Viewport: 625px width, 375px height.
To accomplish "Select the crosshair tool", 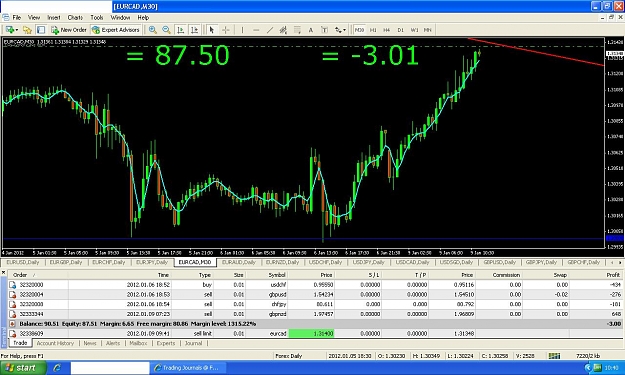I will point(226,30).
